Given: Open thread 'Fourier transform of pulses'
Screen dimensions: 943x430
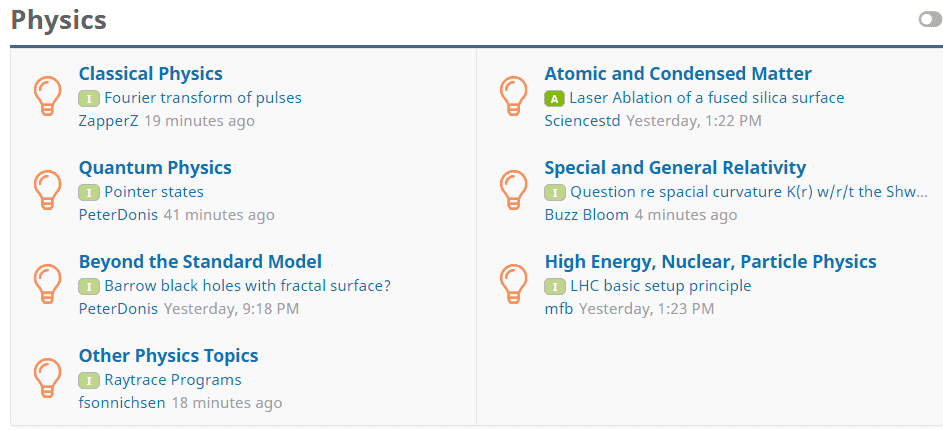Looking at the screenshot, I should coord(202,98).
